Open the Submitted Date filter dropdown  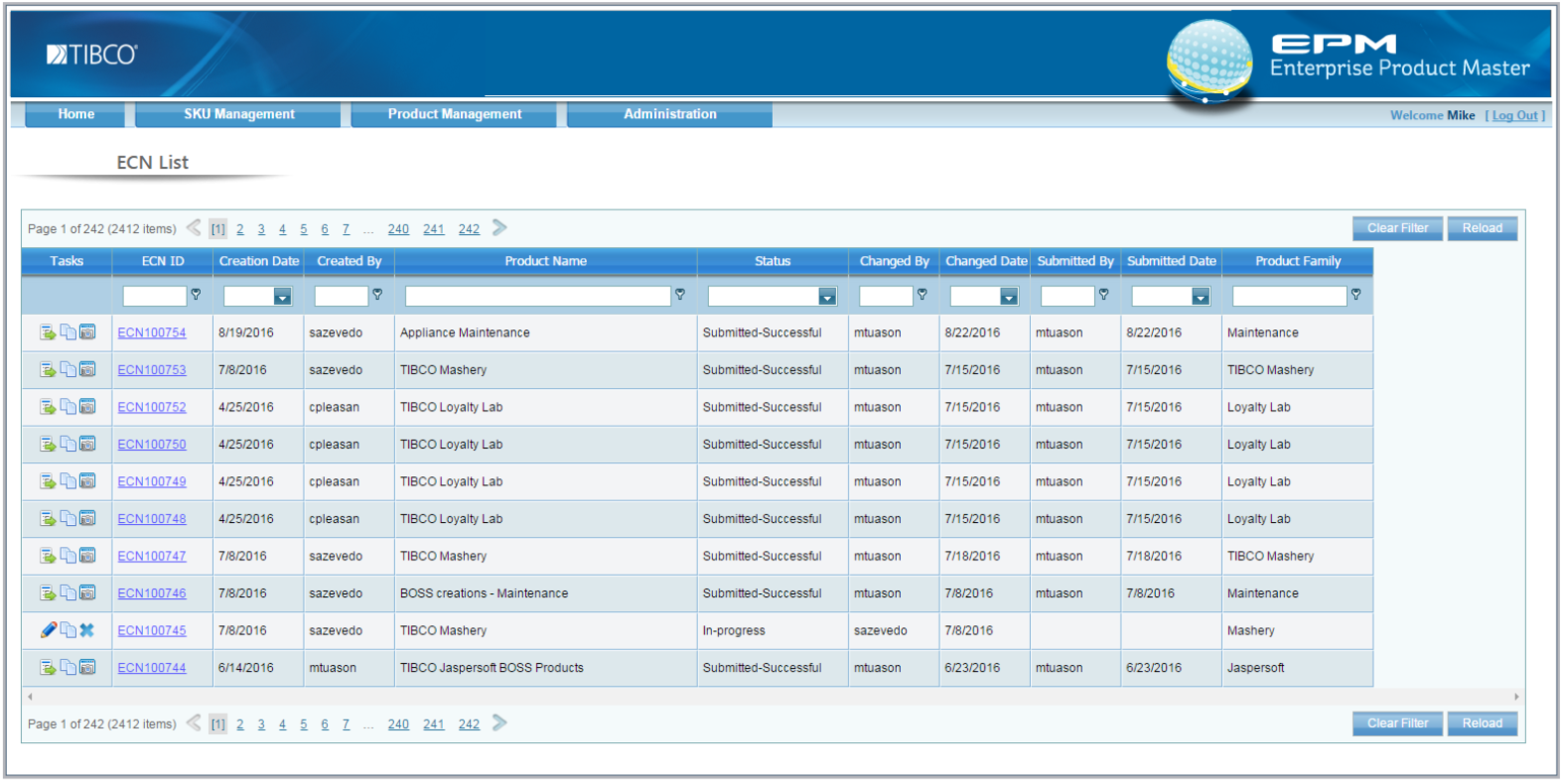pyautogui.click(x=1201, y=297)
